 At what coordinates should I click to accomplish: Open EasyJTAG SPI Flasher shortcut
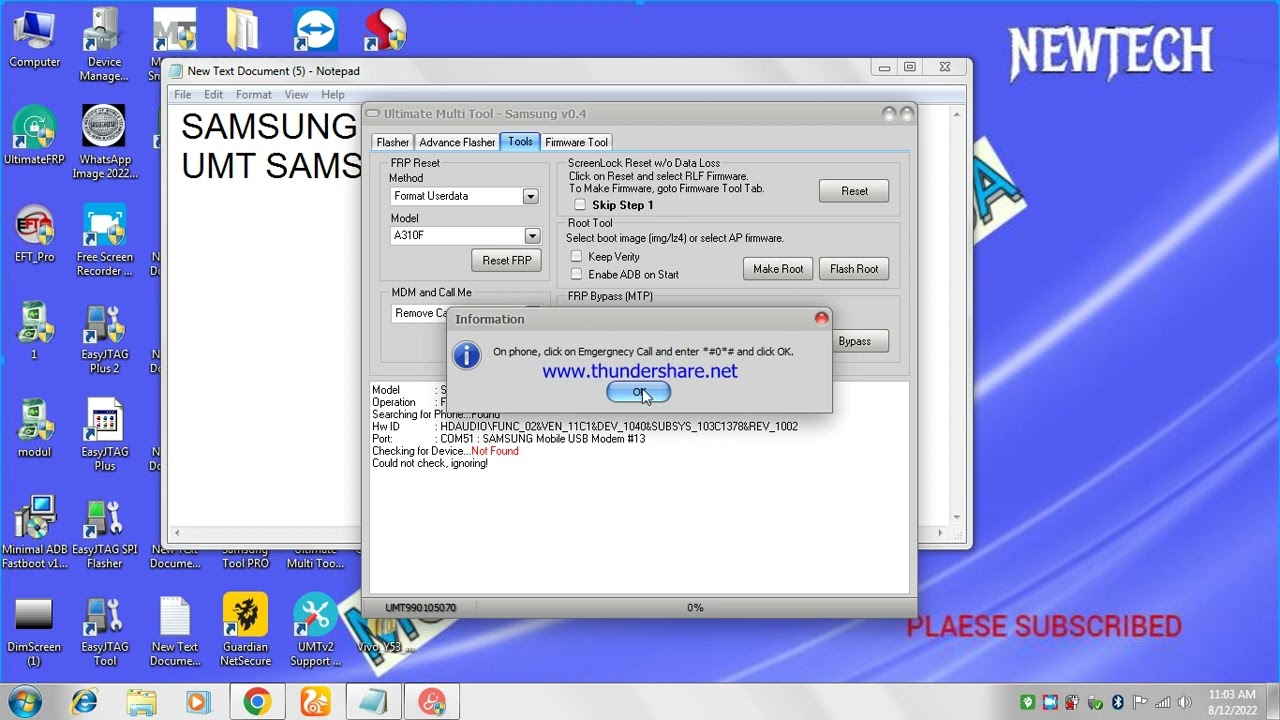coord(104,533)
